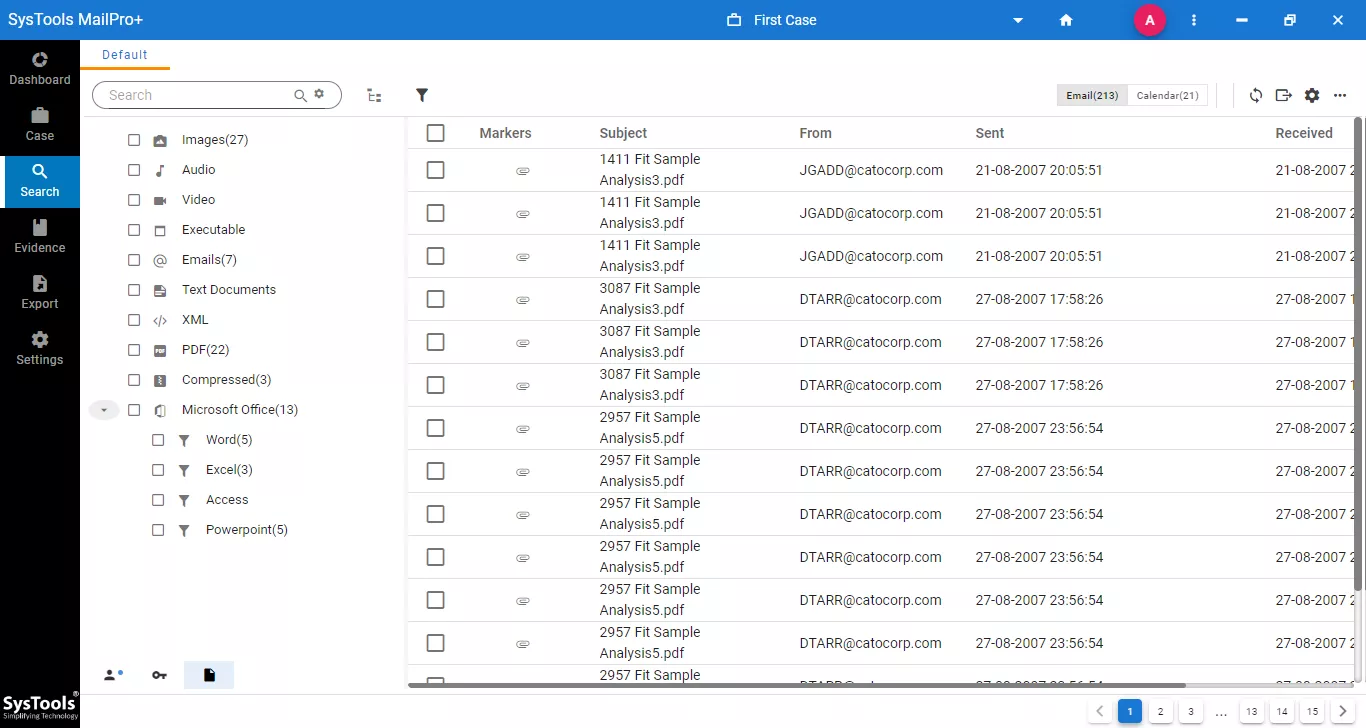
Task: Open the more options ellipsis in toolbar
Action: pos(1340,95)
